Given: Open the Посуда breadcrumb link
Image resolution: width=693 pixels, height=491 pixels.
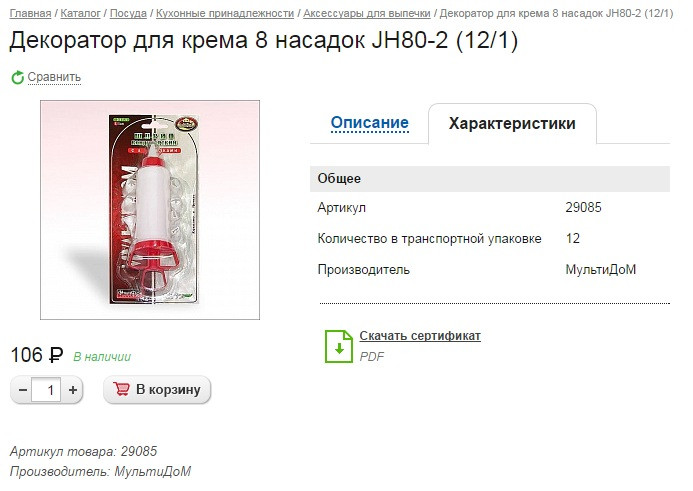Looking at the screenshot, I should click(x=128, y=13).
